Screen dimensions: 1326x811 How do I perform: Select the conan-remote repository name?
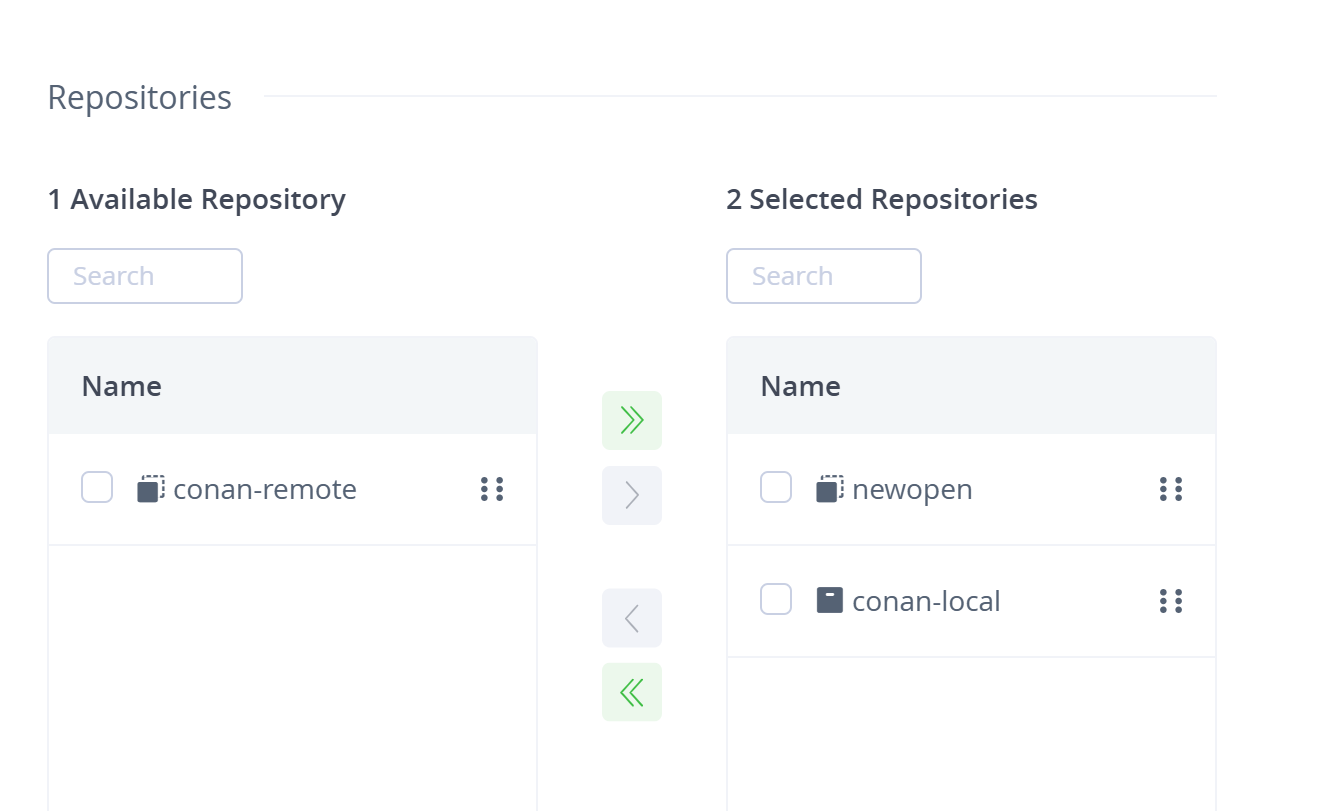click(x=265, y=489)
